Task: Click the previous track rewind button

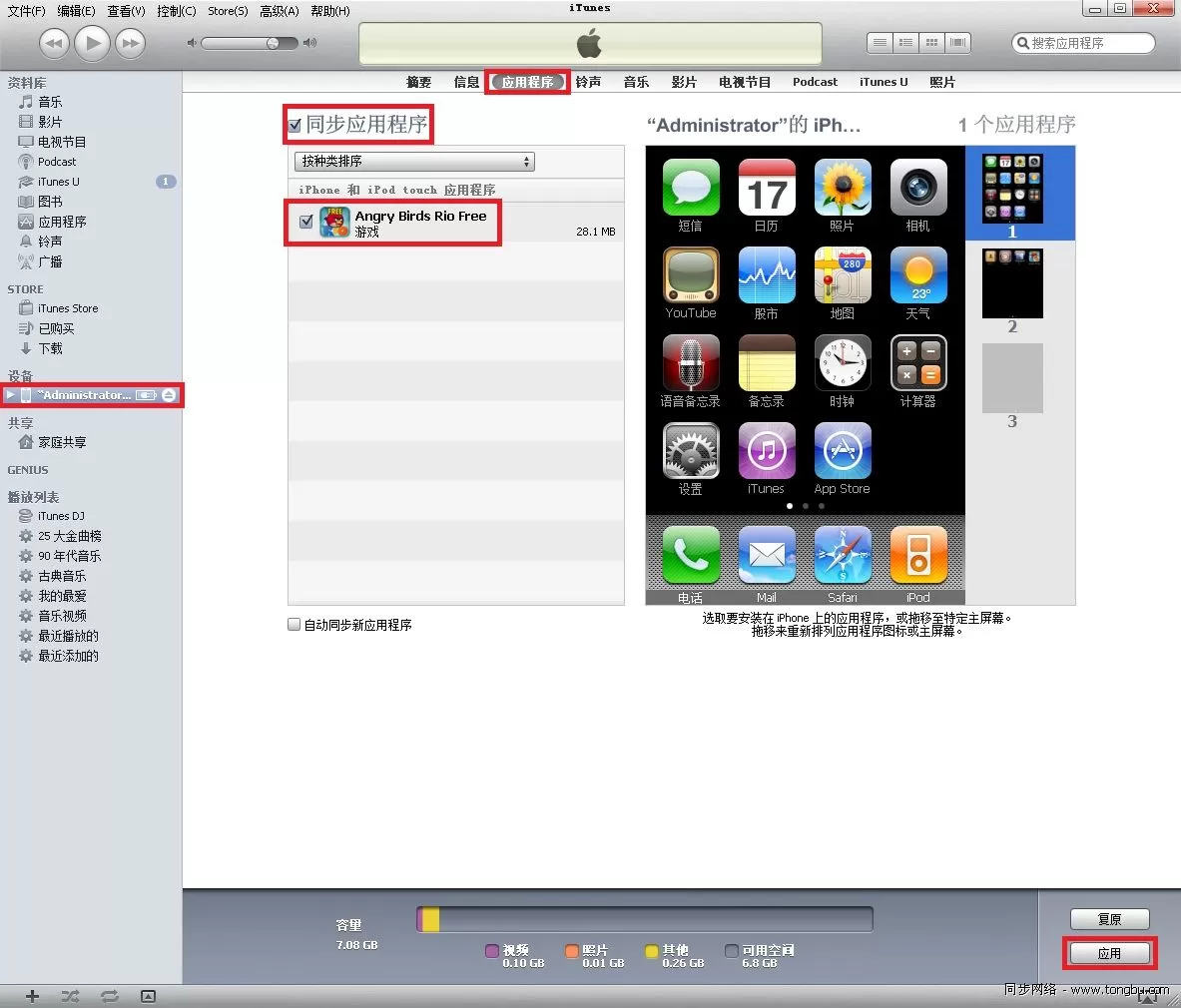Action: click(x=54, y=43)
